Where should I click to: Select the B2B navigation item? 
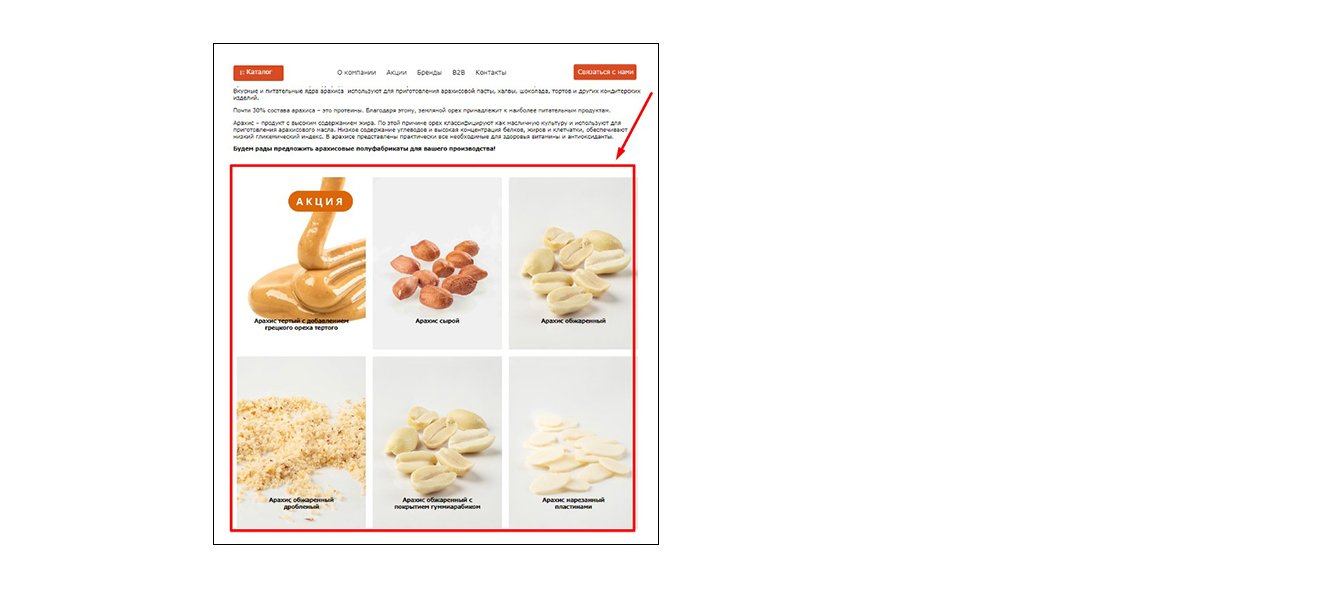[458, 72]
